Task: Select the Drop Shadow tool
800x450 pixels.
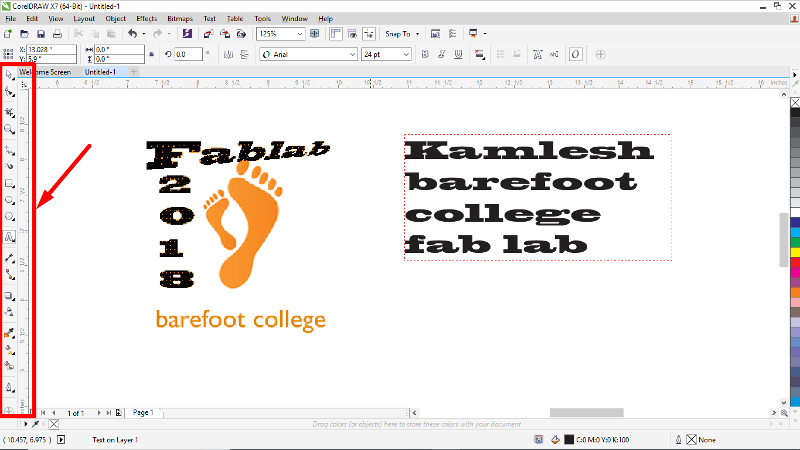Action: (9, 295)
